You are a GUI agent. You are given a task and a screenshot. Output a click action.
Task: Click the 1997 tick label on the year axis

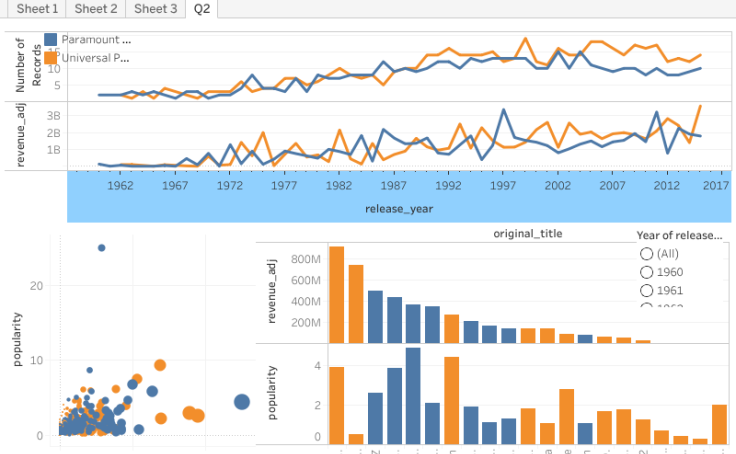click(x=503, y=186)
